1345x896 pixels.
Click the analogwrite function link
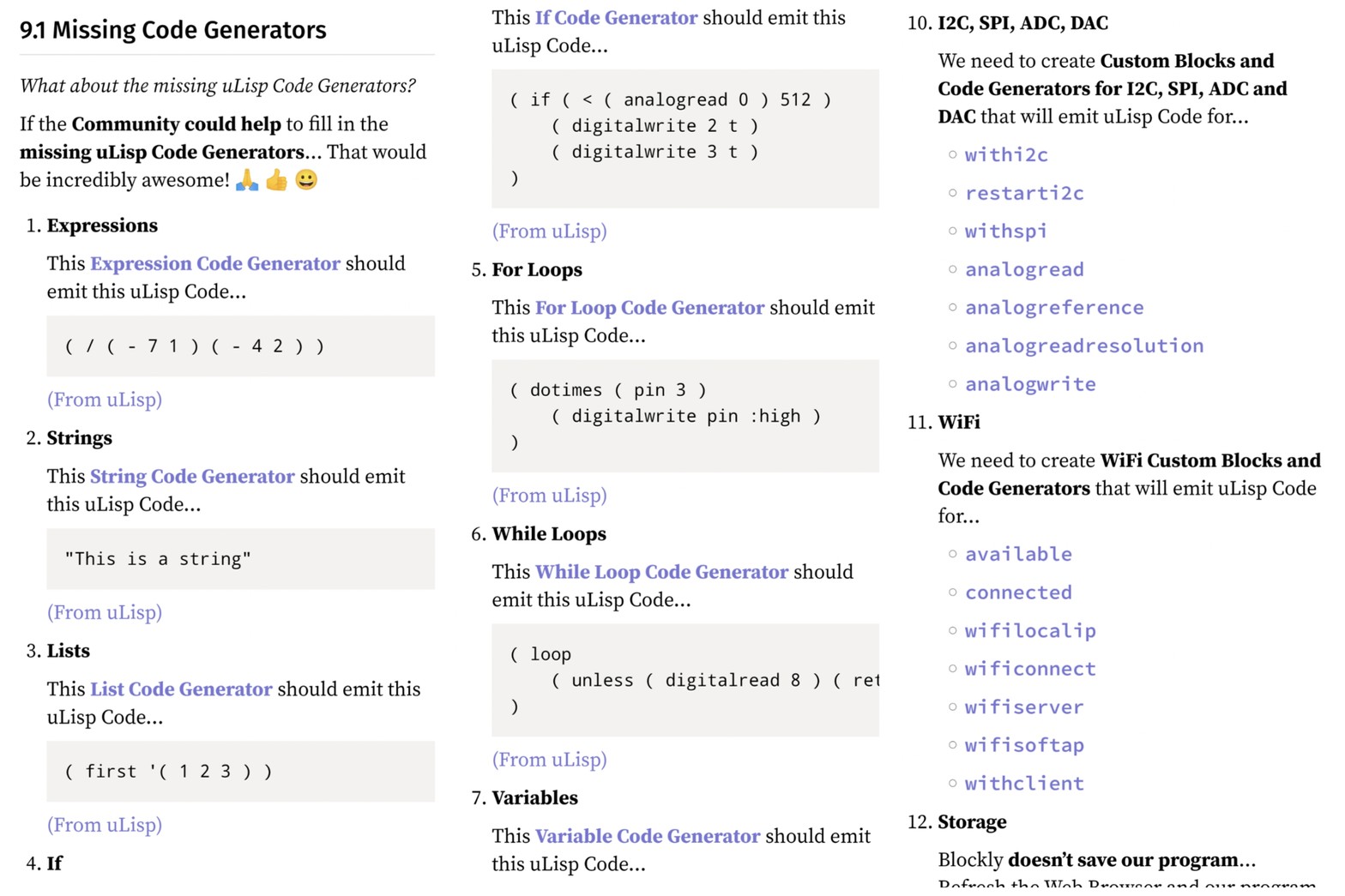coord(1030,384)
